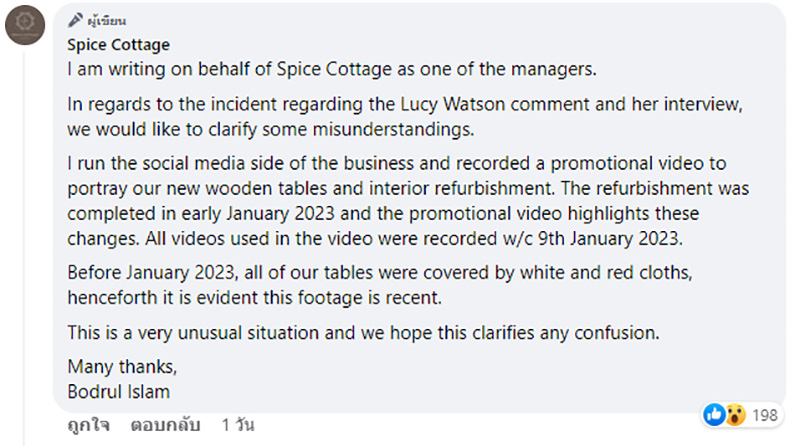Open the Spice Cottage profile name link
Screen dimensions: 800x446
tap(118, 45)
